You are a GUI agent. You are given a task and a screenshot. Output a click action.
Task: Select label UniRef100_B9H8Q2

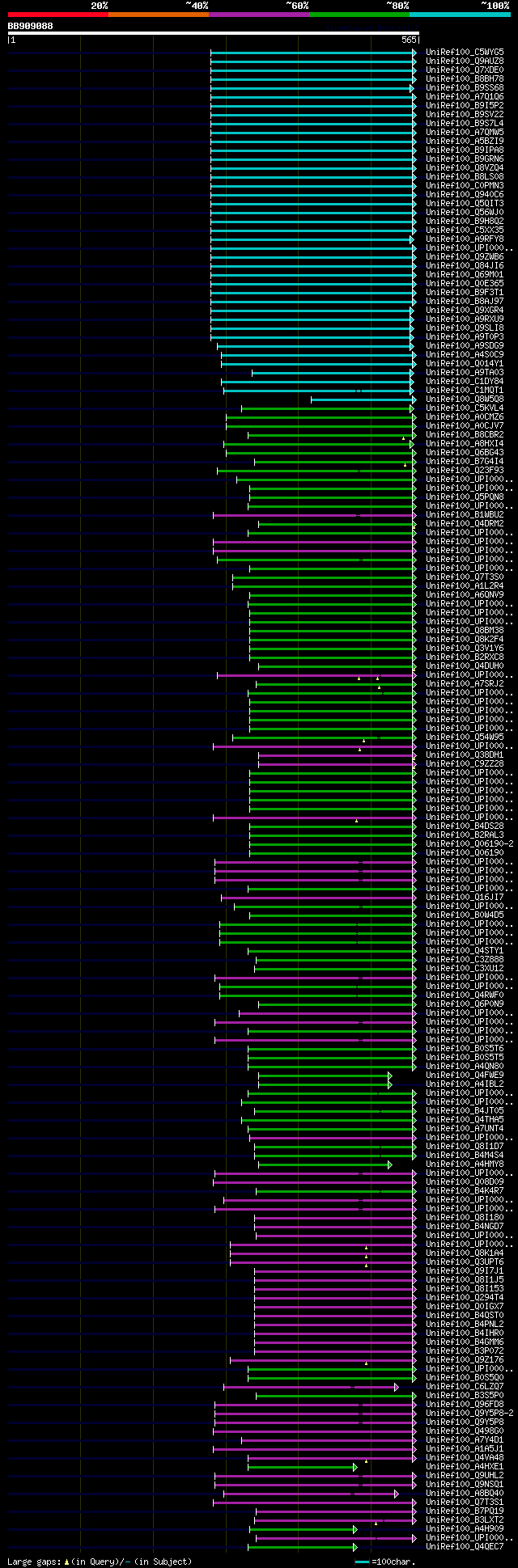tap(465, 221)
